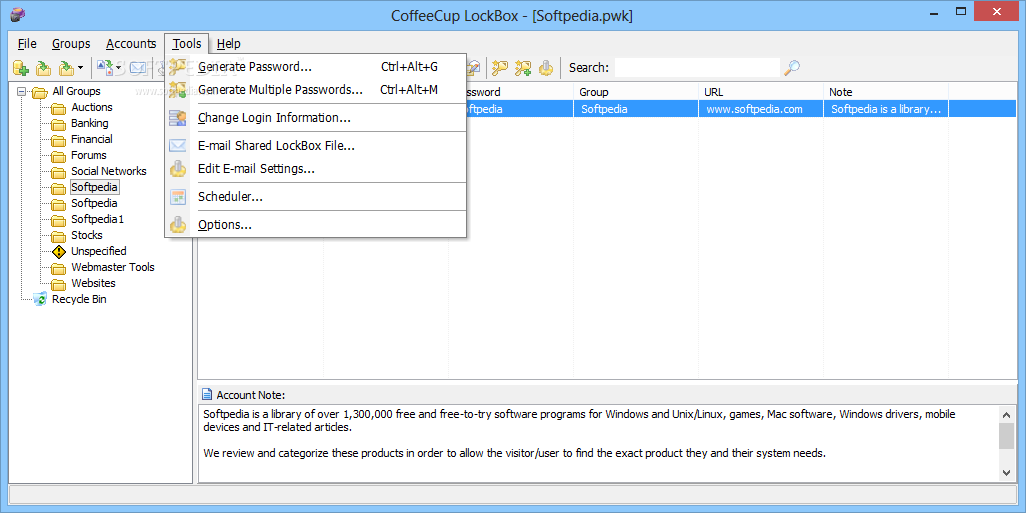The width and height of the screenshot is (1026, 513).
Task: Open the dropdown arrow beside open-recent folder icon
Action: (80, 67)
